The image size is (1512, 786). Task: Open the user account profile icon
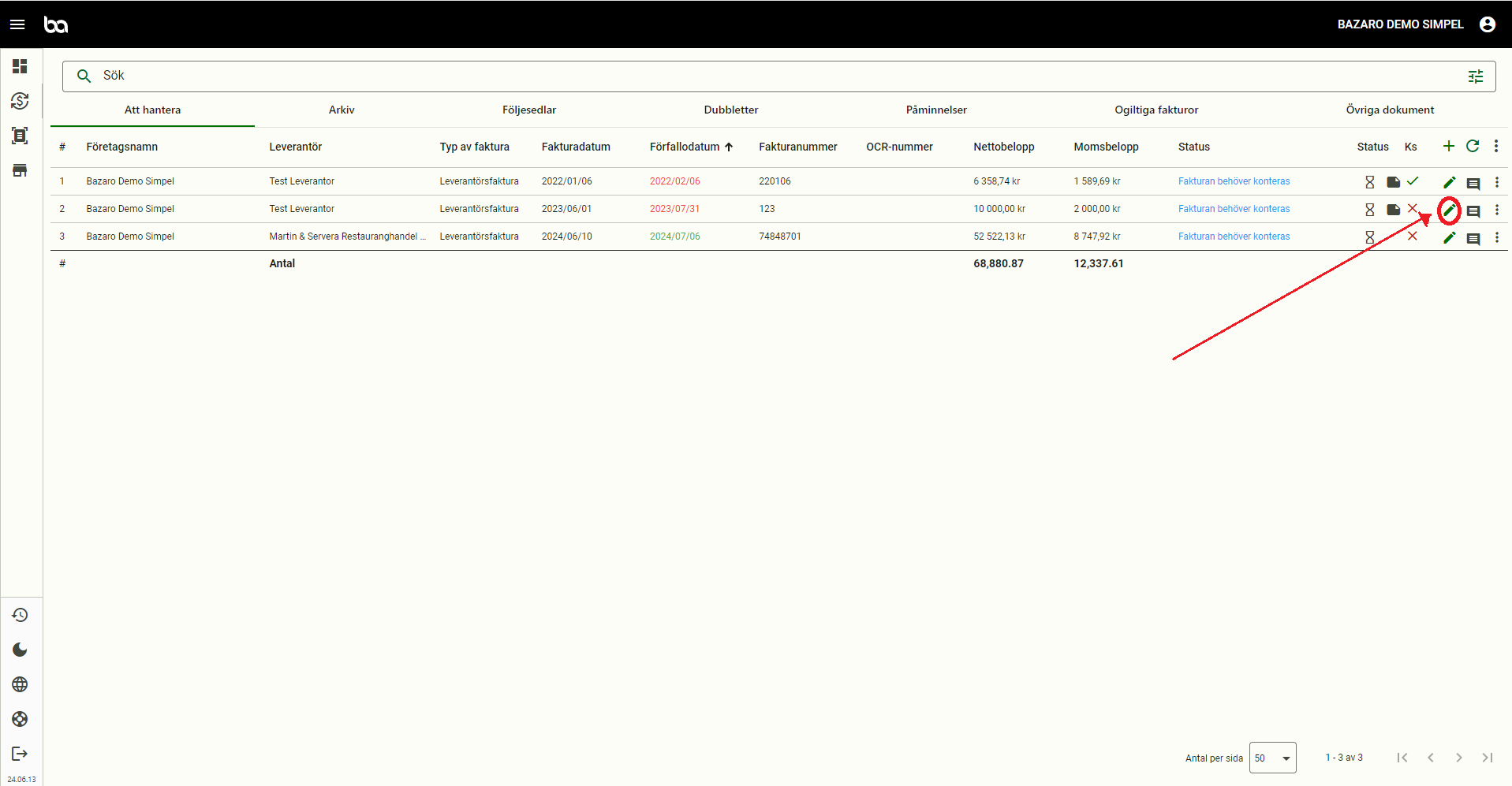pyautogui.click(x=1488, y=24)
